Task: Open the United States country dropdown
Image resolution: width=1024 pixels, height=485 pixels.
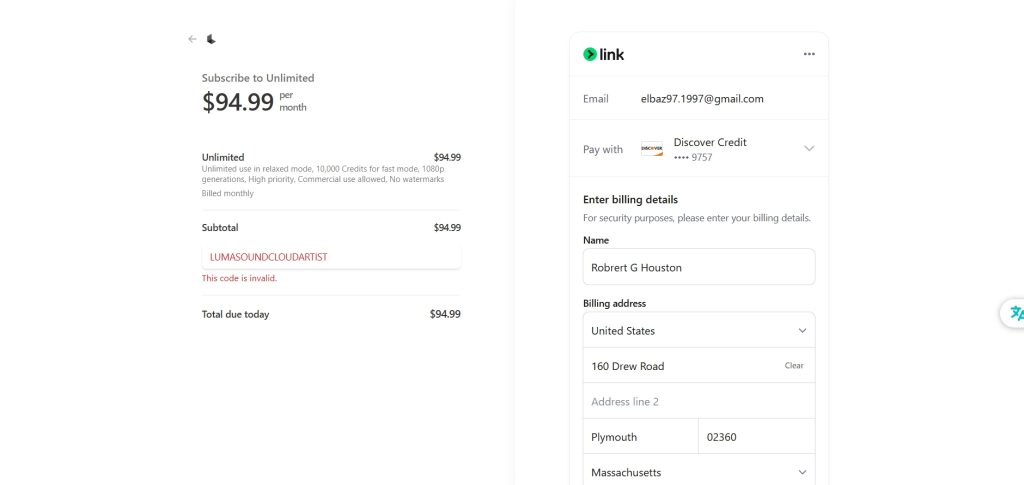Action: tap(699, 331)
